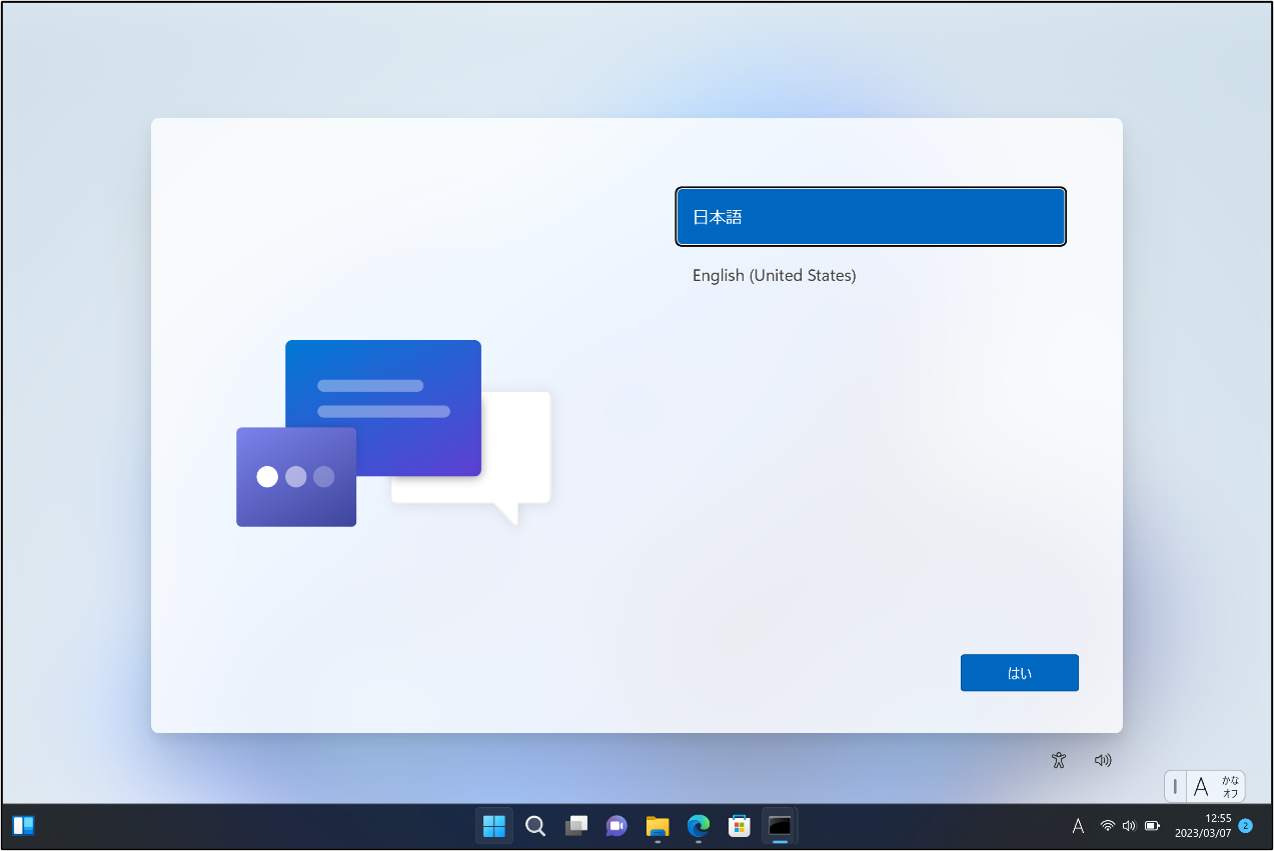Open Task View
The image size is (1274, 851).
pos(576,825)
